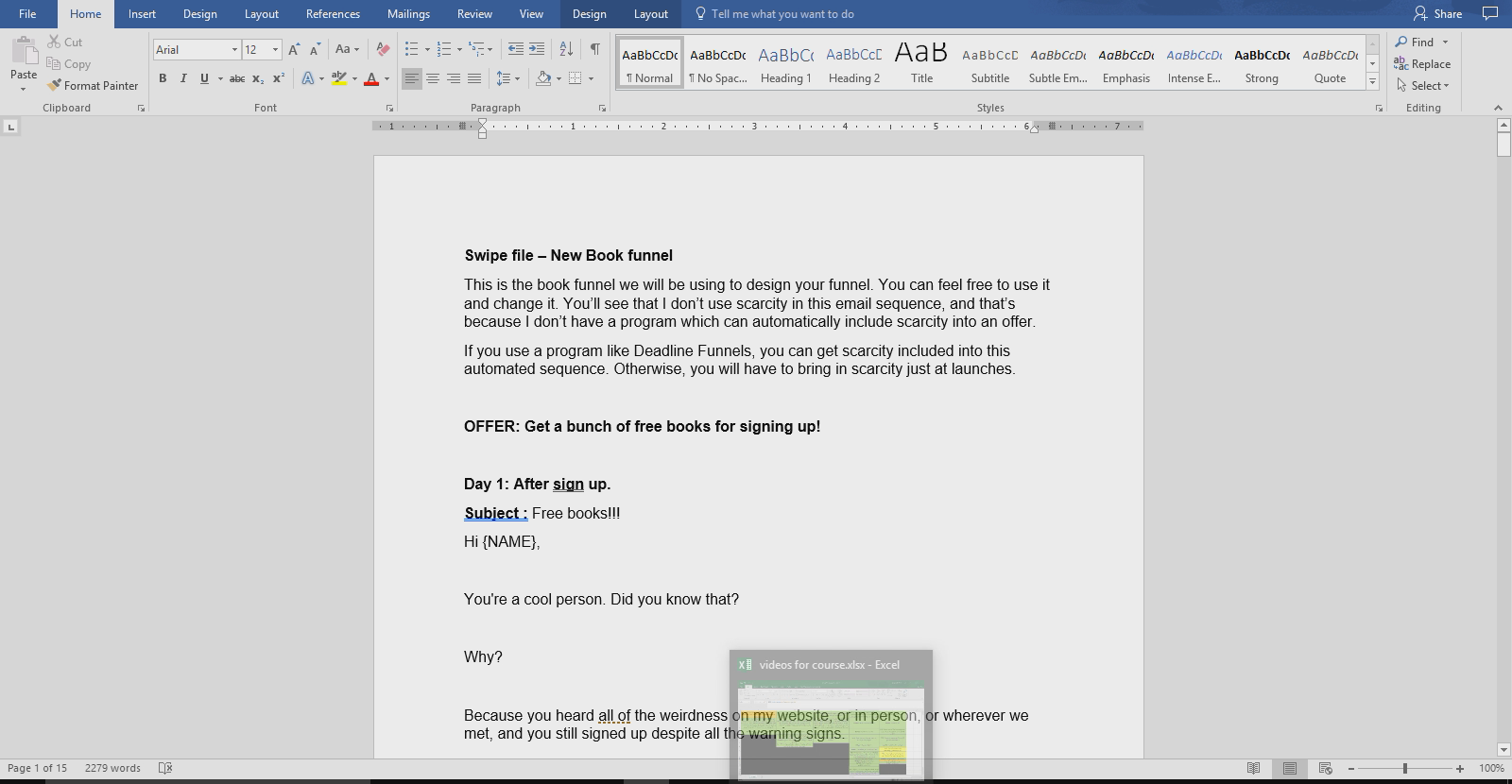
Task: Switch to the Review tab
Action: pos(474,13)
